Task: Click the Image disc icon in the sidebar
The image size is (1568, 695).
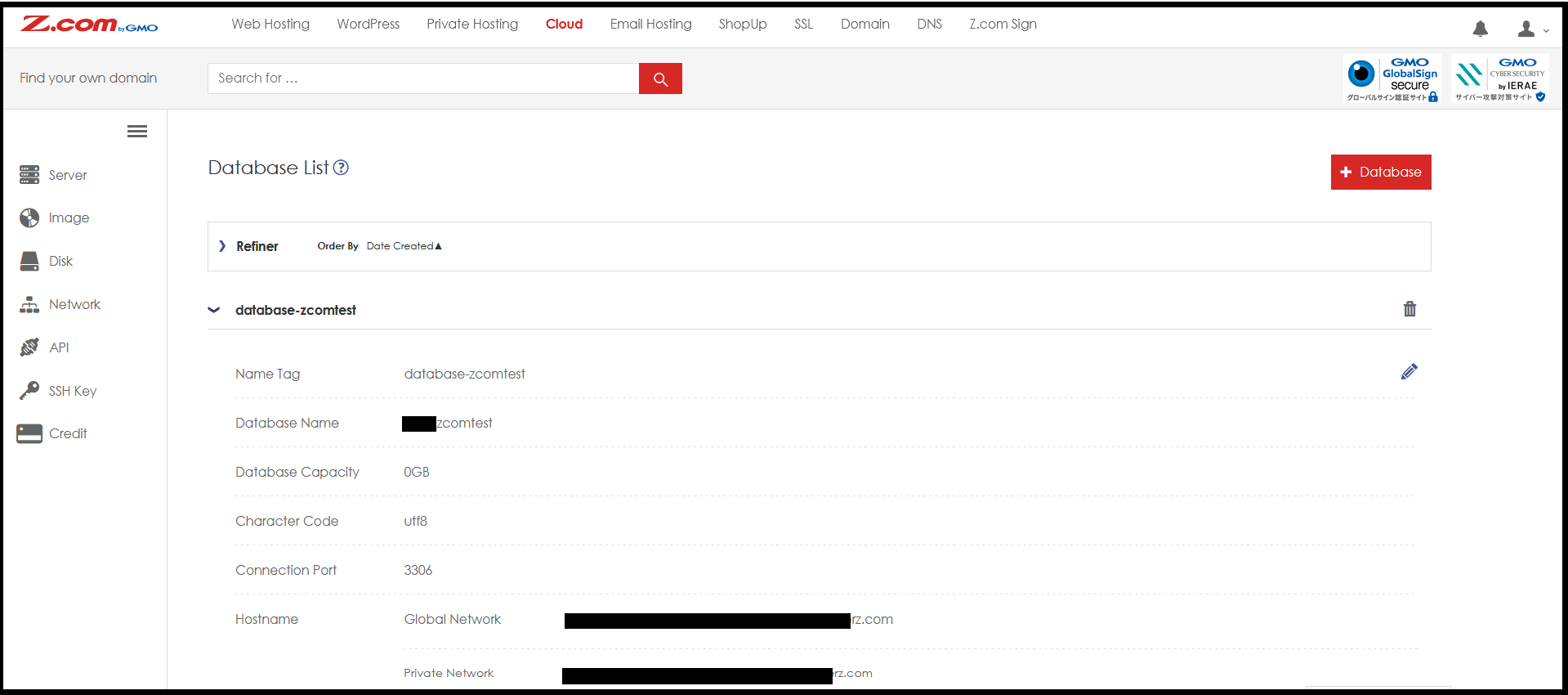Action: (29, 217)
